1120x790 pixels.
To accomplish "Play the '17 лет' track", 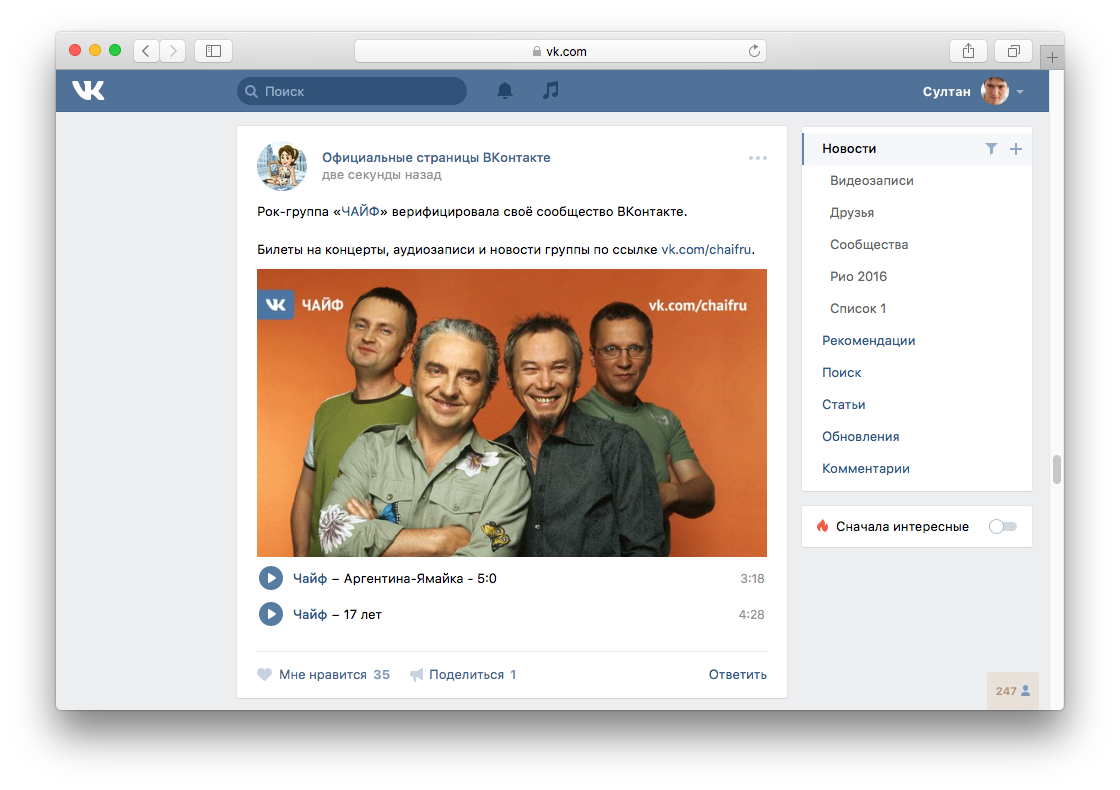I will pyautogui.click(x=271, y=614).
